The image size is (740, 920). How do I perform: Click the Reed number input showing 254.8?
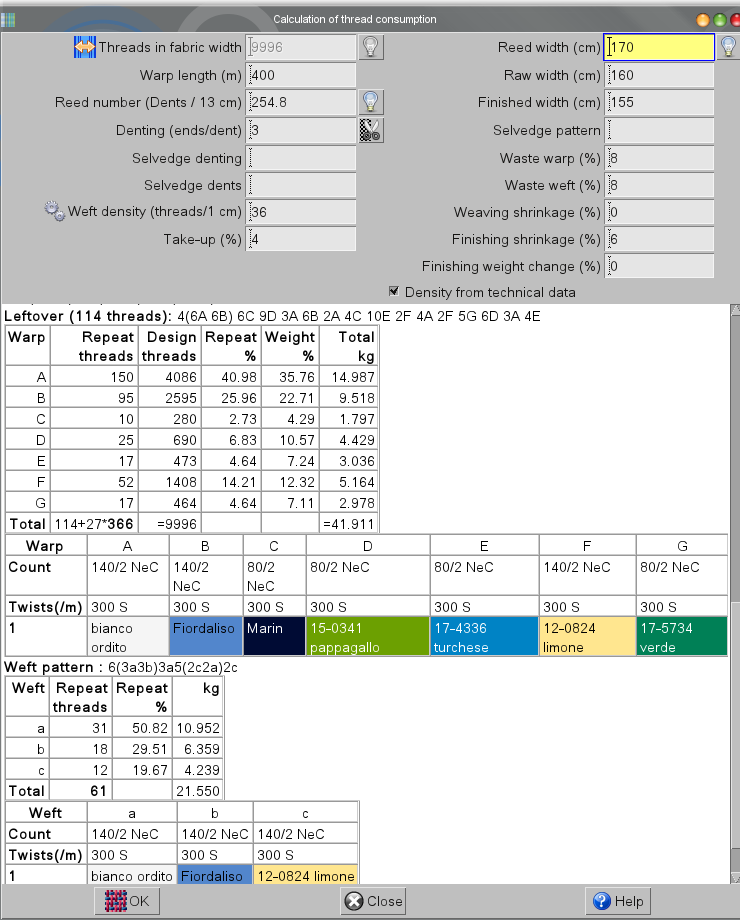click(300, 102)
